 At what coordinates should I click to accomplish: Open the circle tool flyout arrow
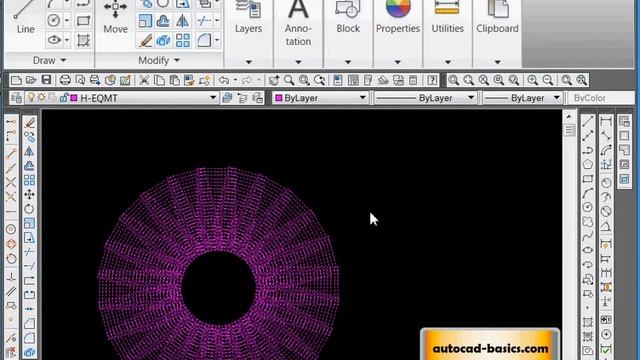67,20
